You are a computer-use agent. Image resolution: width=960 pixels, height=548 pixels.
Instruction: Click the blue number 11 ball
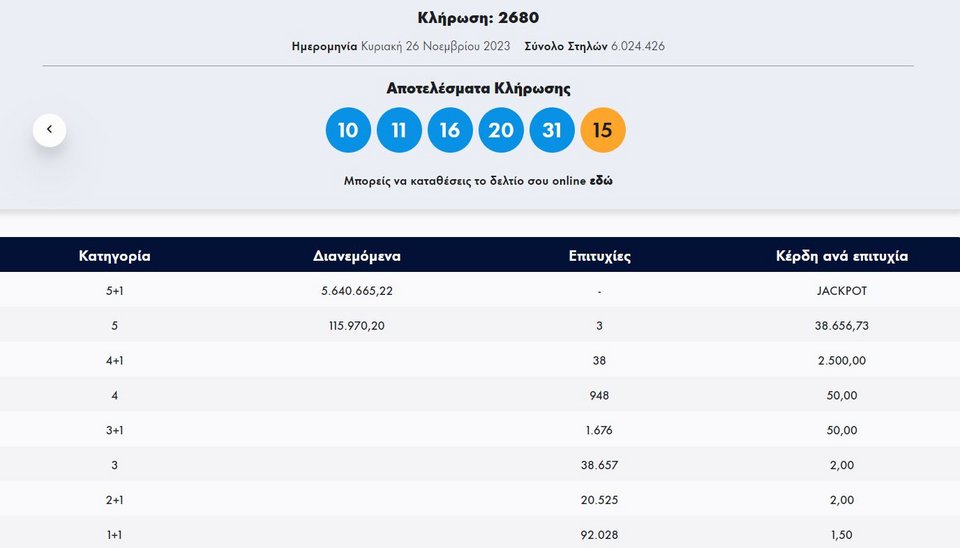pos(399,131)
